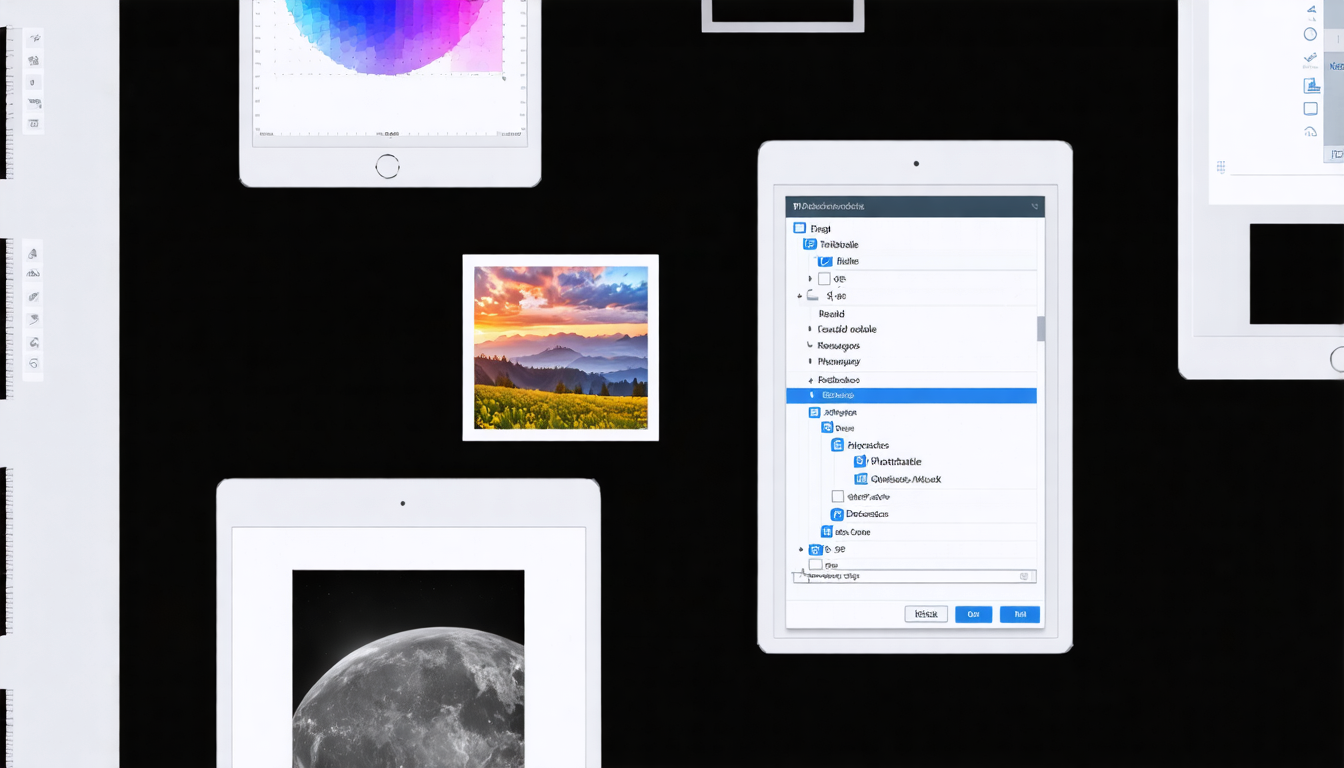
Task: Click the text field at the dialog bottom
Action: tap(914, 576)
